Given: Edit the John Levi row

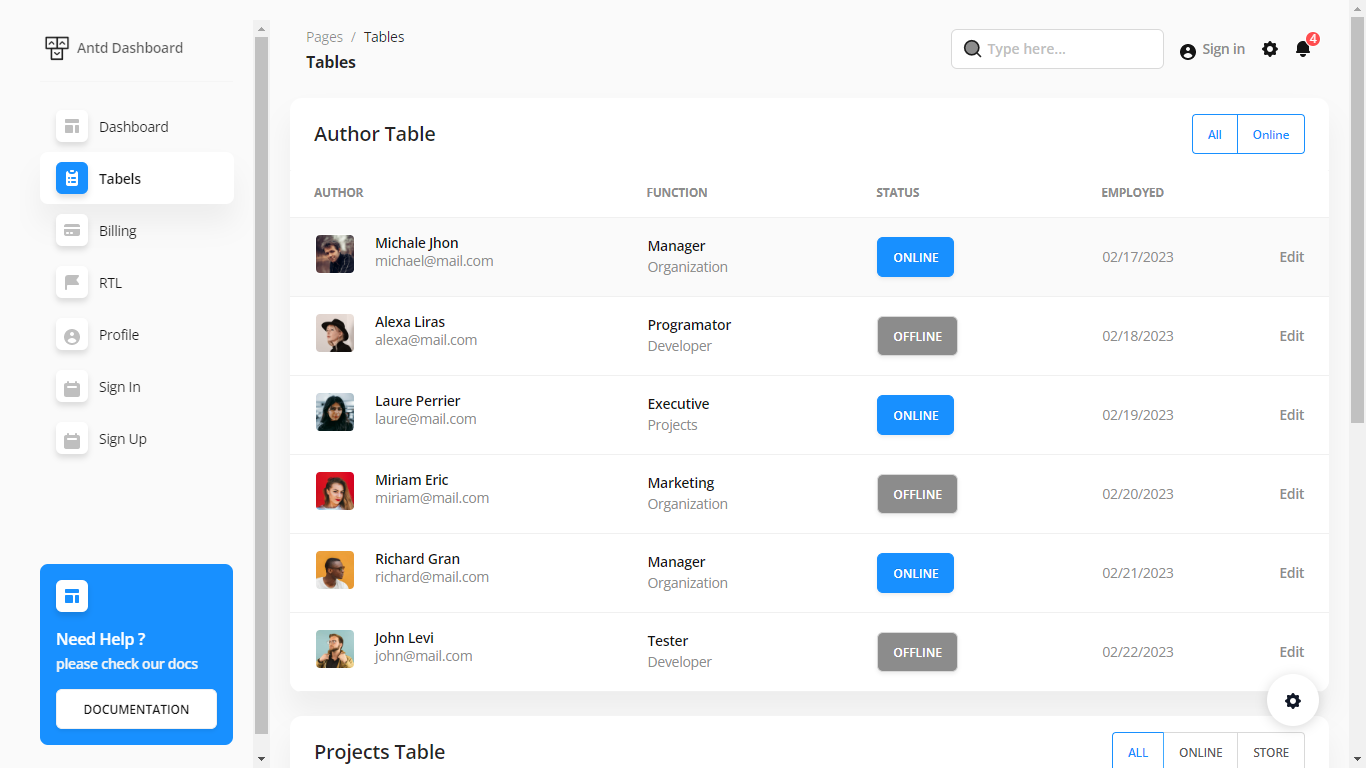Looking at the screenshot, I should pyautogui.click(x=1292, y=652).
